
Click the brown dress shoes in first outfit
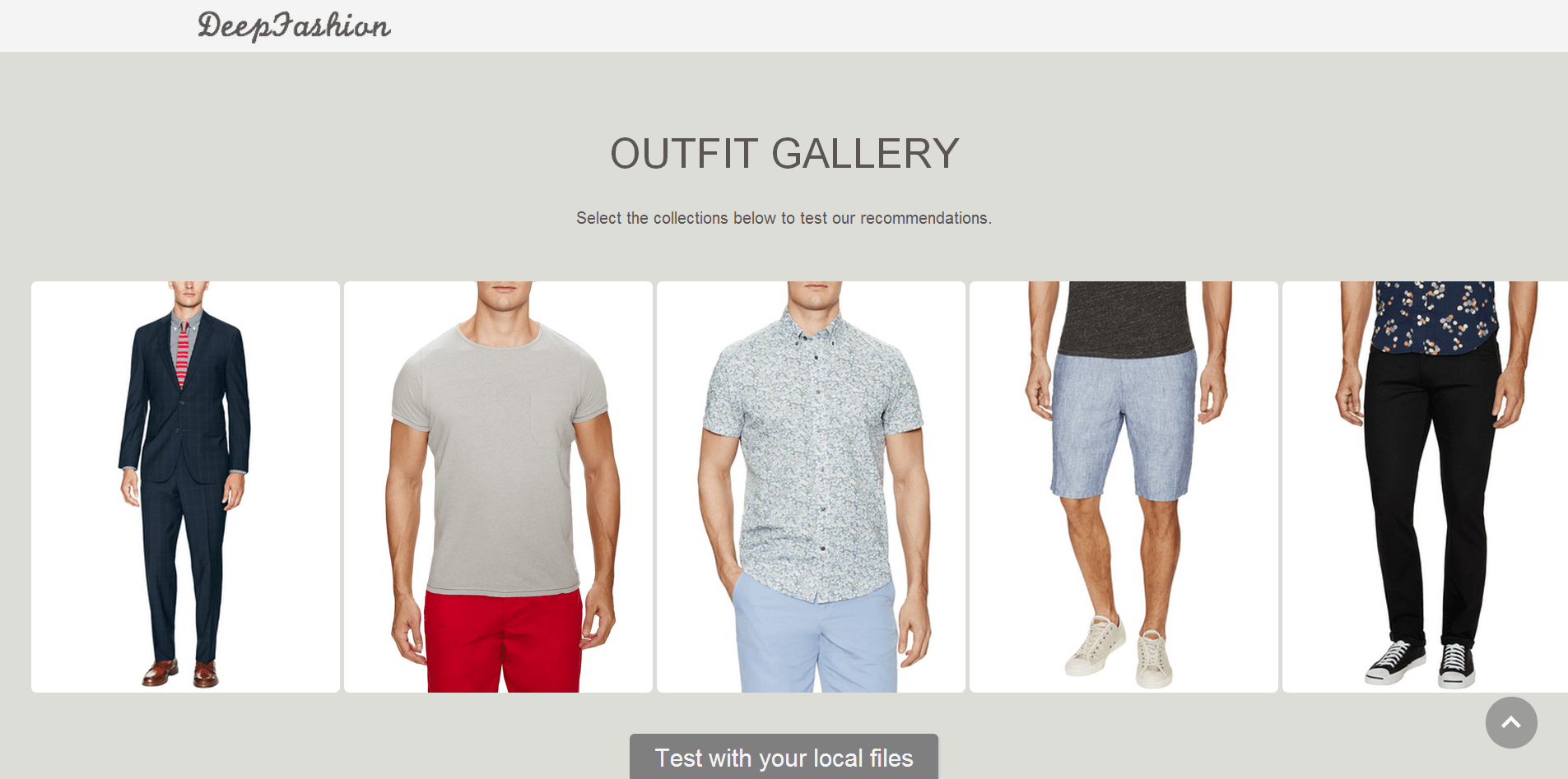[x=180, y=673]
